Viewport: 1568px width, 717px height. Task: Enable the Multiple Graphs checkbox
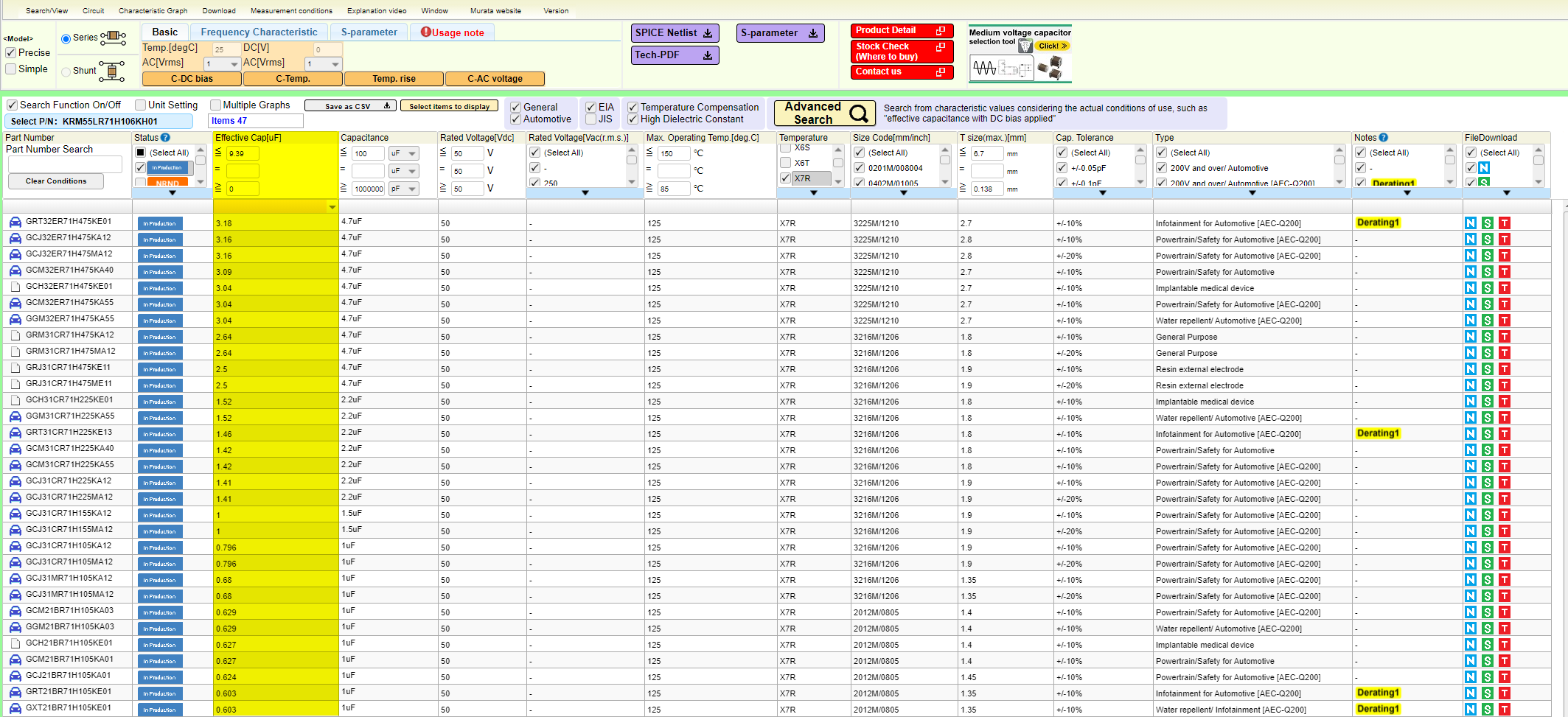215,105
